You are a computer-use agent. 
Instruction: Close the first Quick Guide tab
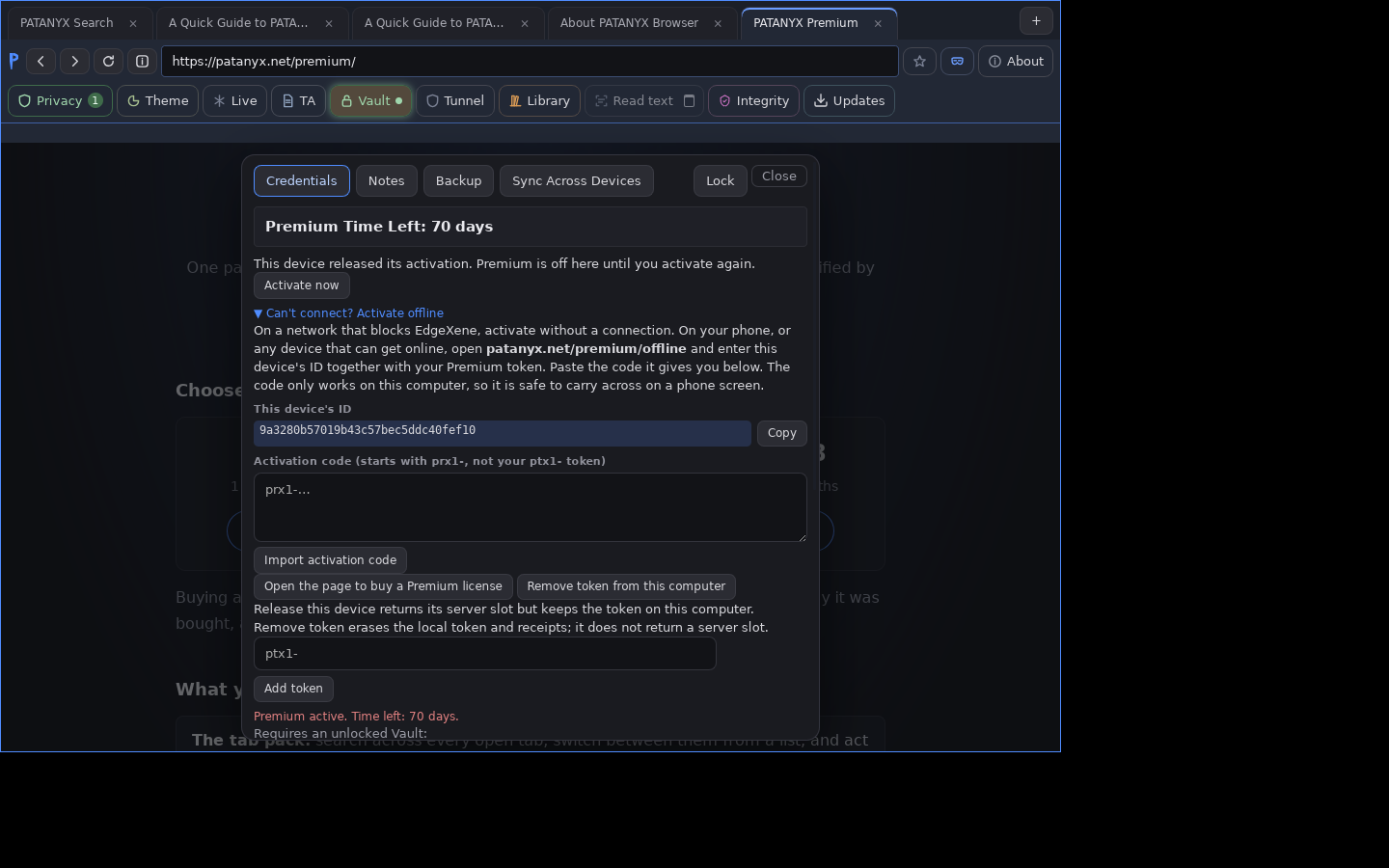[x=329, y=23]
